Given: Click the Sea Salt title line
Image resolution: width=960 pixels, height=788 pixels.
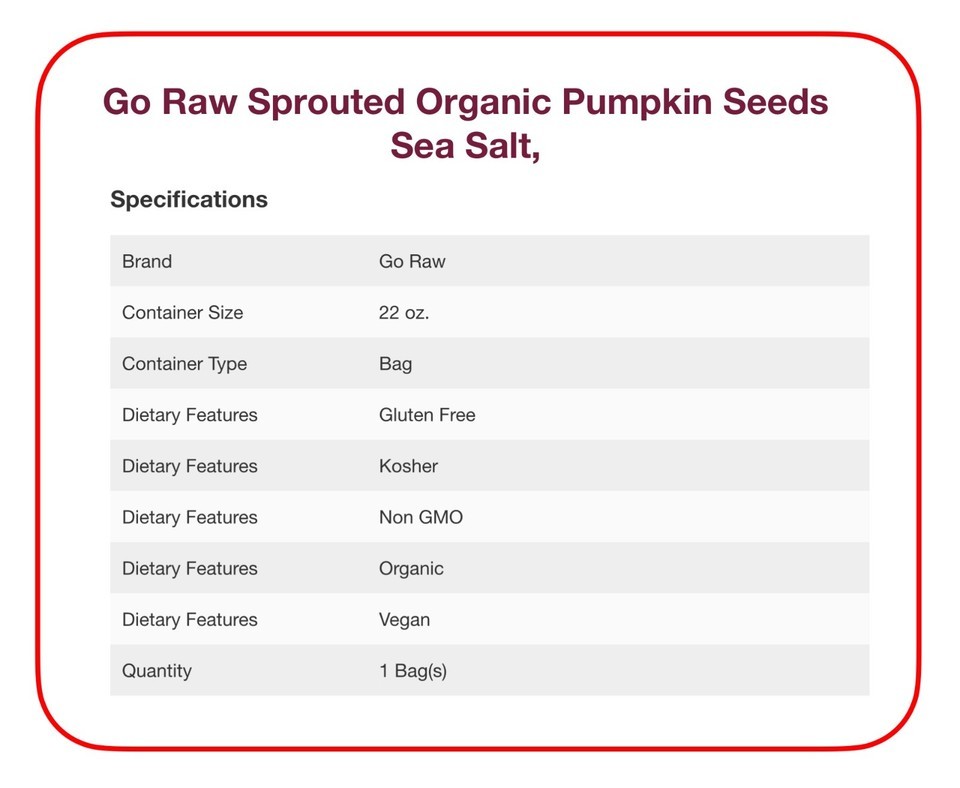Looking at the screenshot, I should (x=465, y=146).
